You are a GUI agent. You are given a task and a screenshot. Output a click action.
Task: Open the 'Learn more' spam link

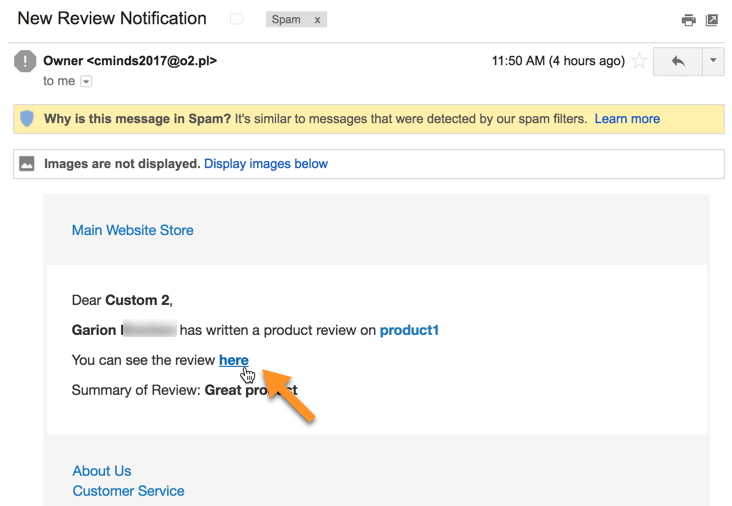627,119
